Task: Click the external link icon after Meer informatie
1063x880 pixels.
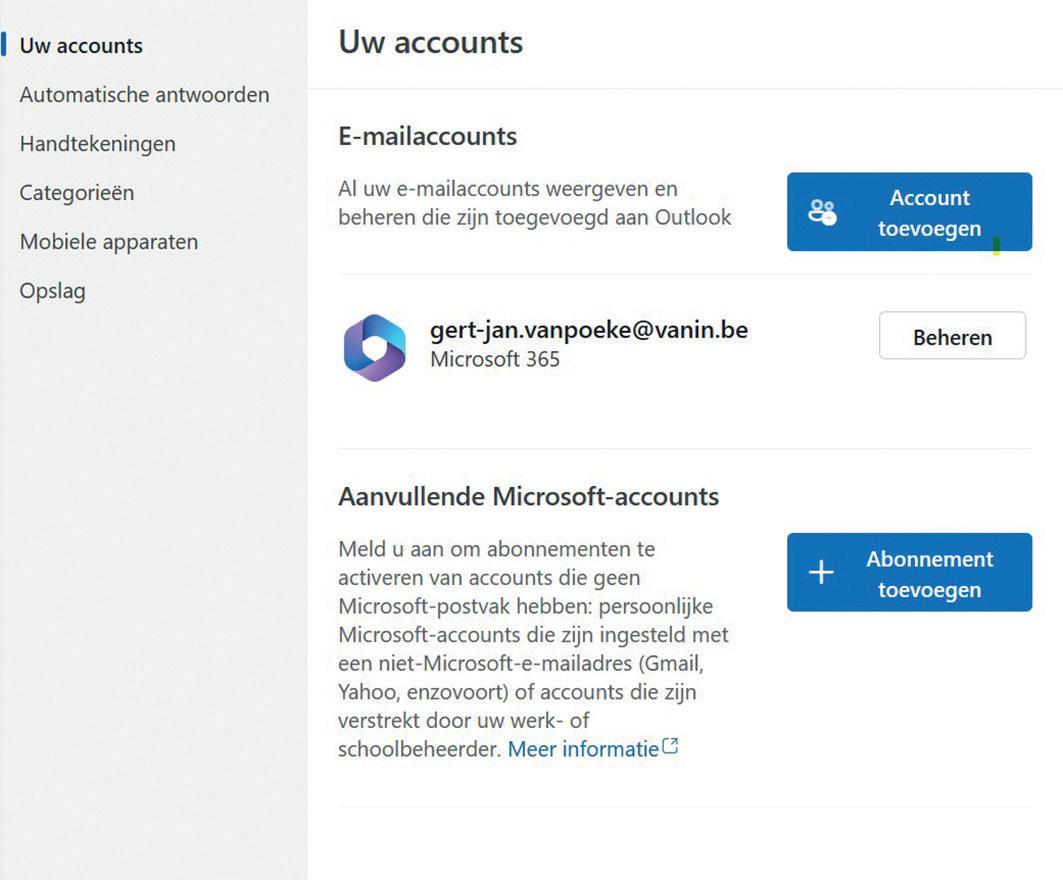Action: (671, 746)
